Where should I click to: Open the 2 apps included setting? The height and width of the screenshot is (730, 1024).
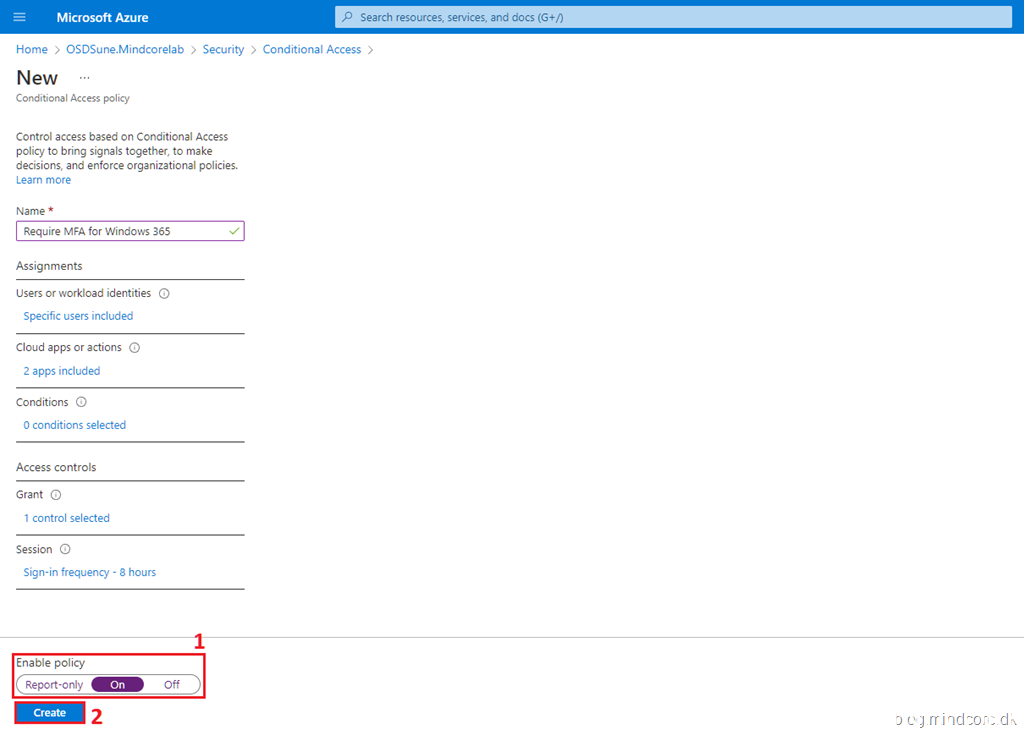tap(62, 371)
